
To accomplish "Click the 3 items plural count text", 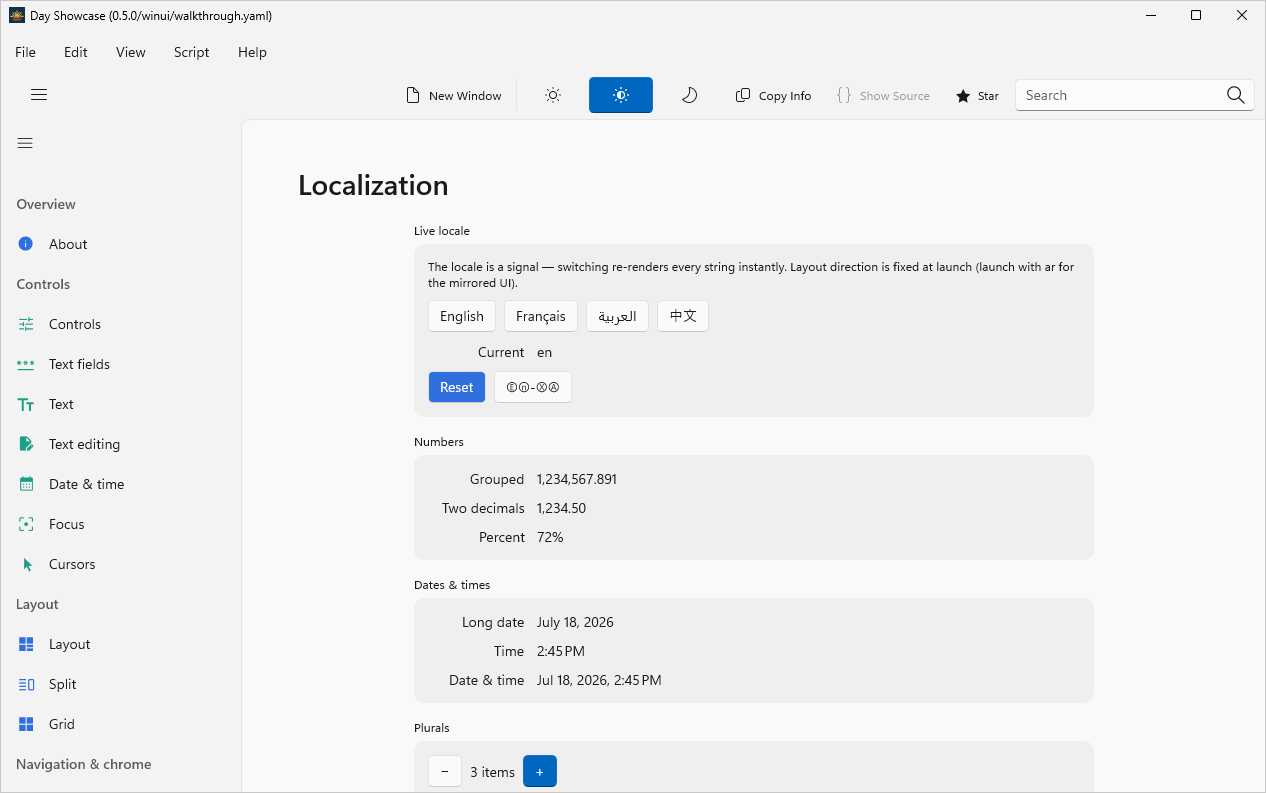I will coord(492,772).
